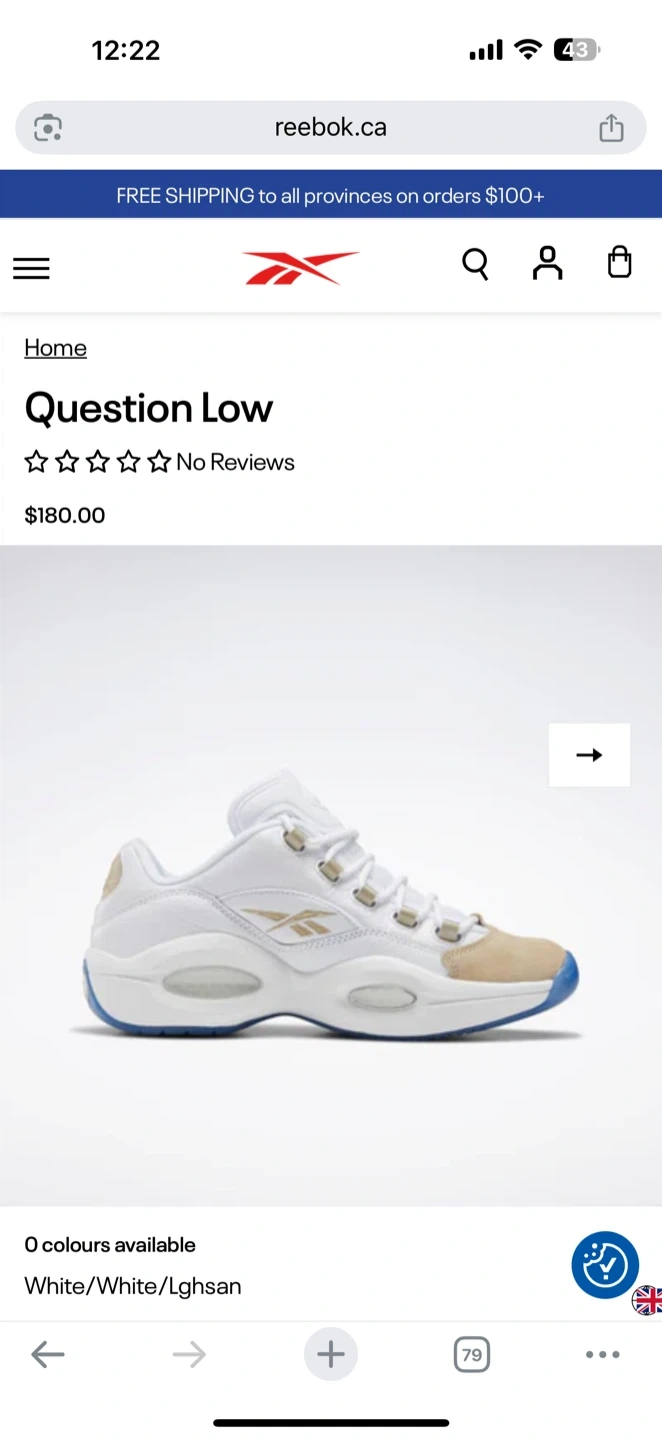662x1440 pixels.
Task: Open the blue accessibility widget button
Action: pos(605,1266)
